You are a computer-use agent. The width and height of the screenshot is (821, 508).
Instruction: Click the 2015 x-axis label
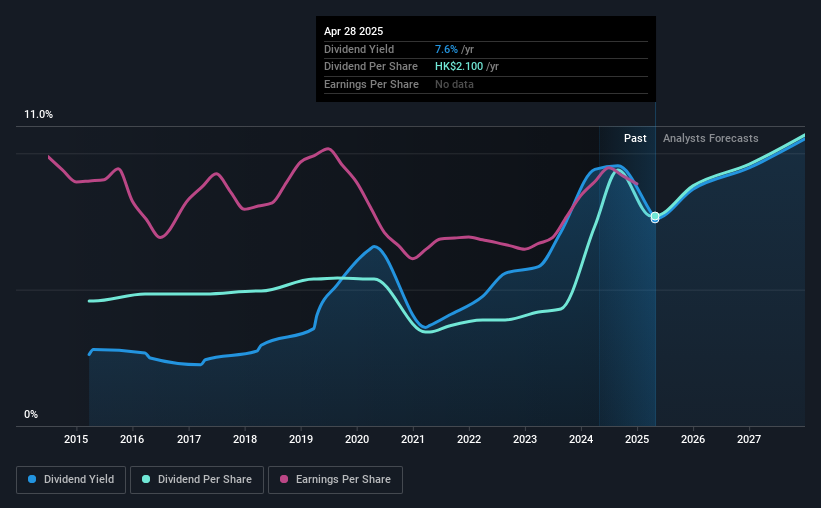pos(76,439)
